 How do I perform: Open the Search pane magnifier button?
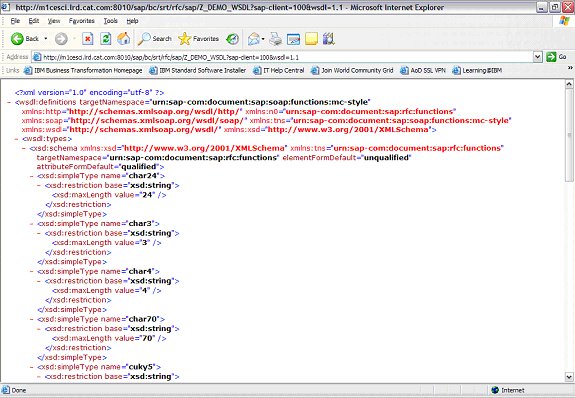(154, 39)
